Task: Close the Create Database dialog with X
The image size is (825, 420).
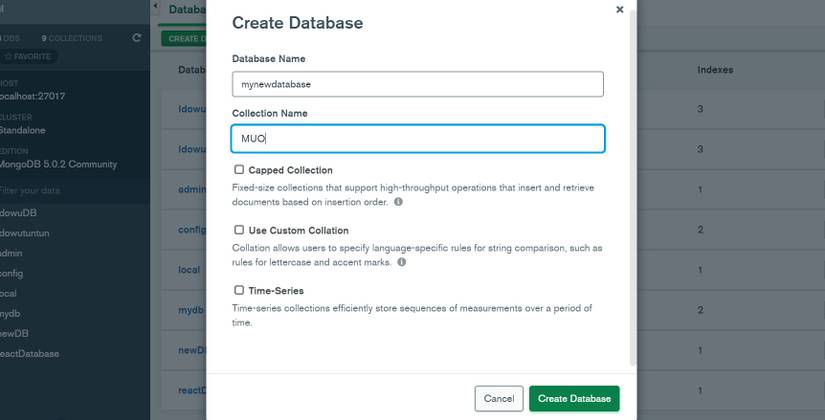Action: click(619, 10)
